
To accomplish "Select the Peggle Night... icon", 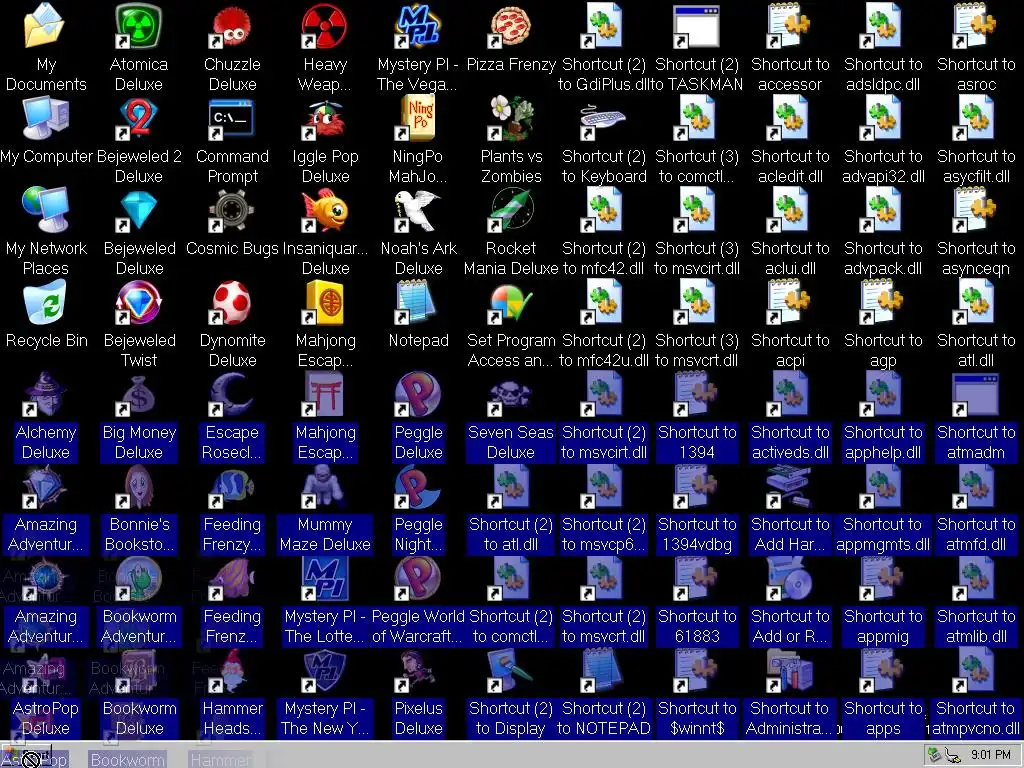I will point(418,487).
